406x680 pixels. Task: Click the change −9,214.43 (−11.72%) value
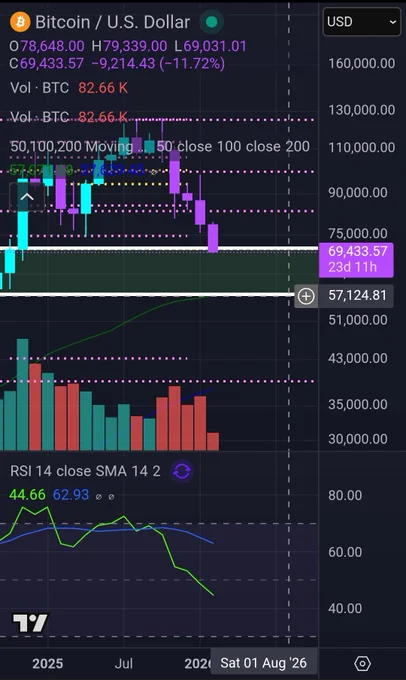[x=158, y=64]
